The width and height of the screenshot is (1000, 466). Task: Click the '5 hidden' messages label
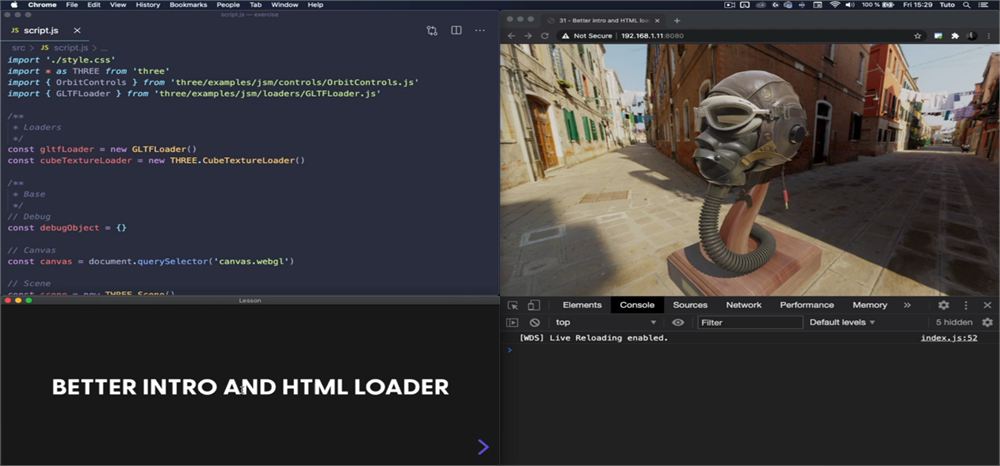point(954,323)
